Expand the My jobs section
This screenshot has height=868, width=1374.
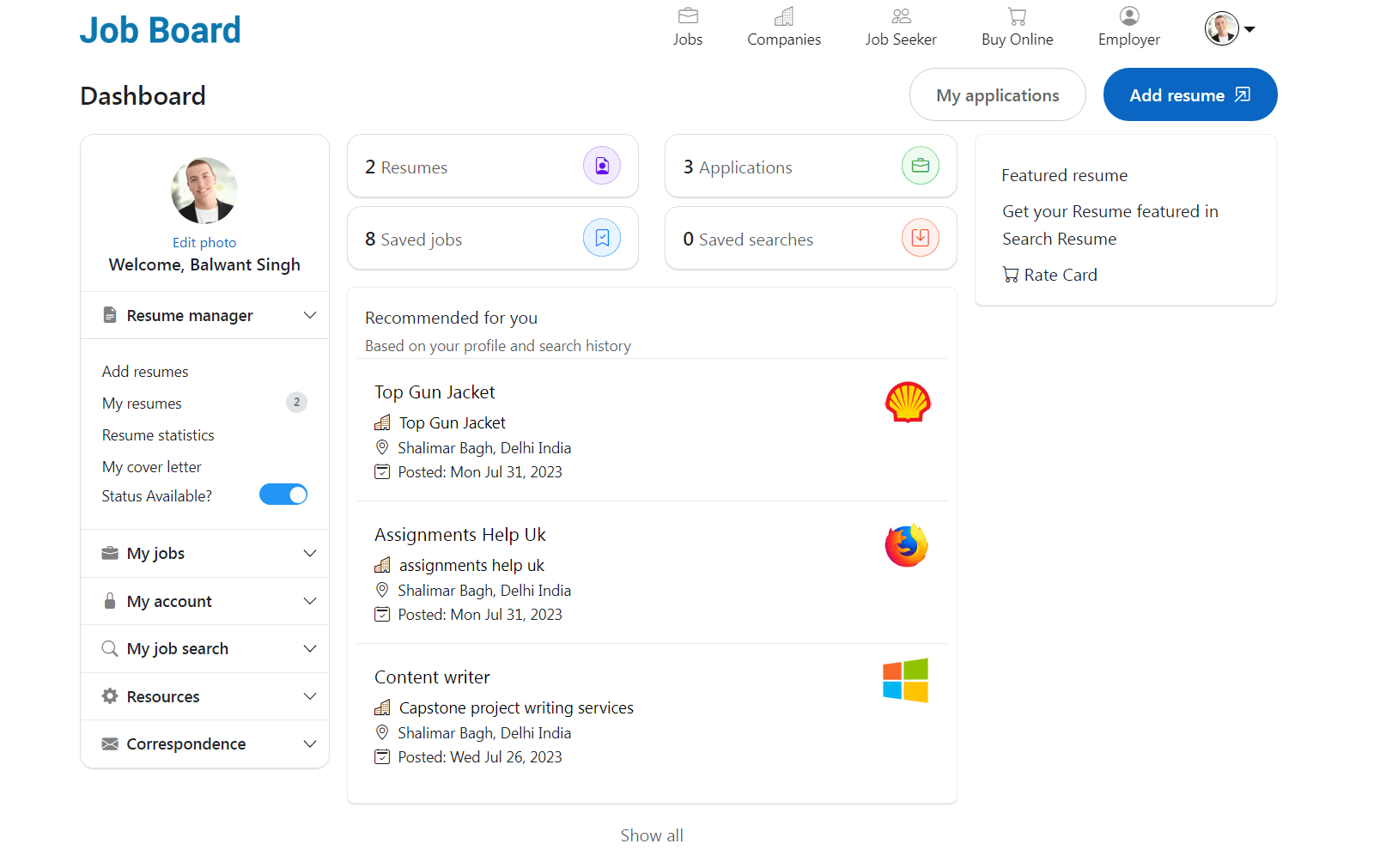coord(309,553)
